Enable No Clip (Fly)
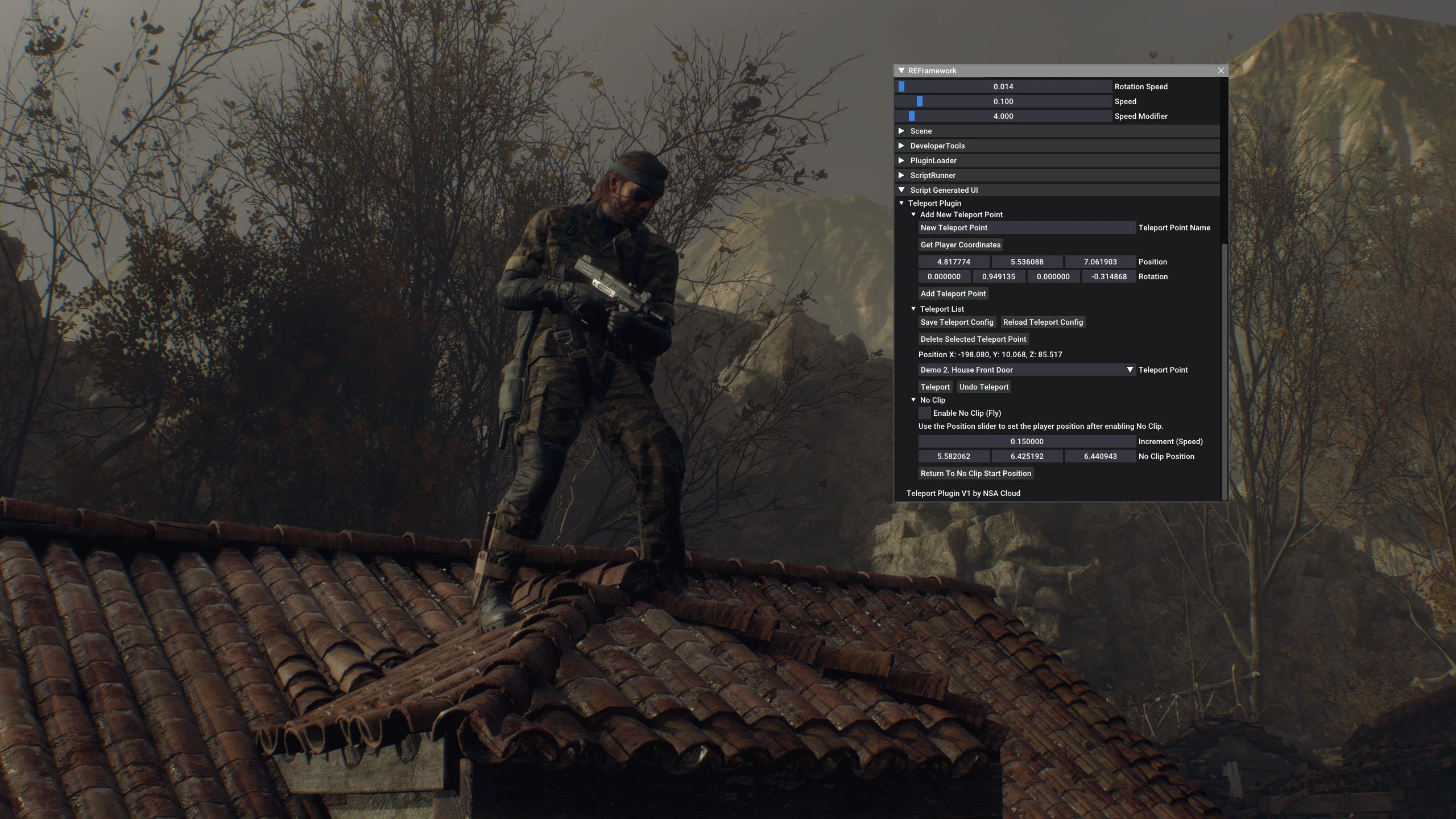 (925, 413)
